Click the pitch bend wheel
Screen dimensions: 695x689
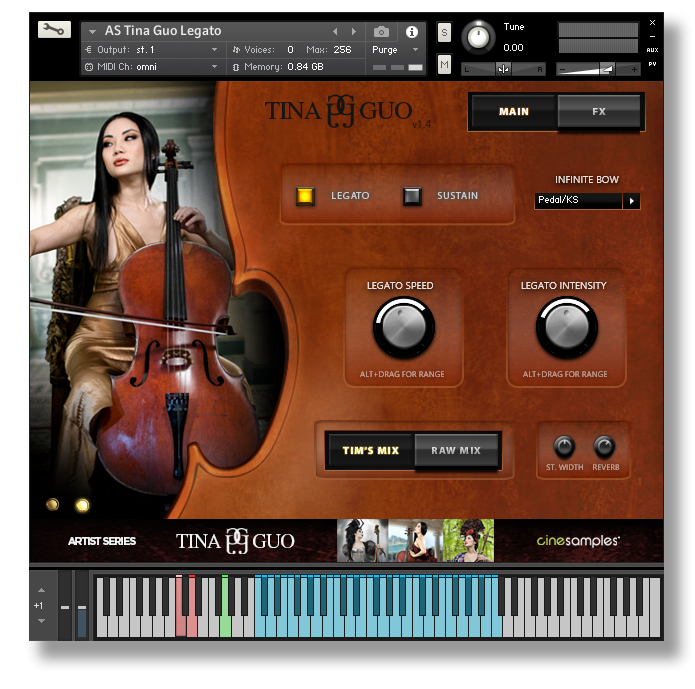pos(65,606)
